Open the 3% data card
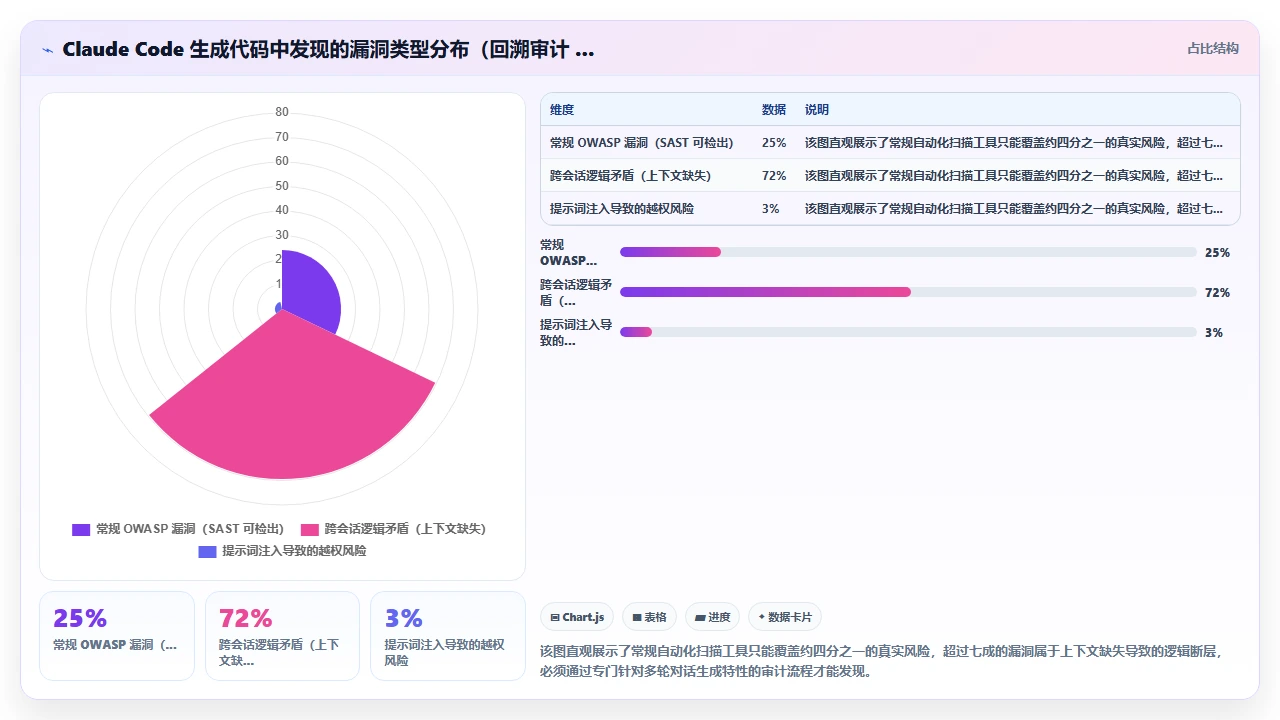This screenshot has width=1280, height=720. (448, 636)
